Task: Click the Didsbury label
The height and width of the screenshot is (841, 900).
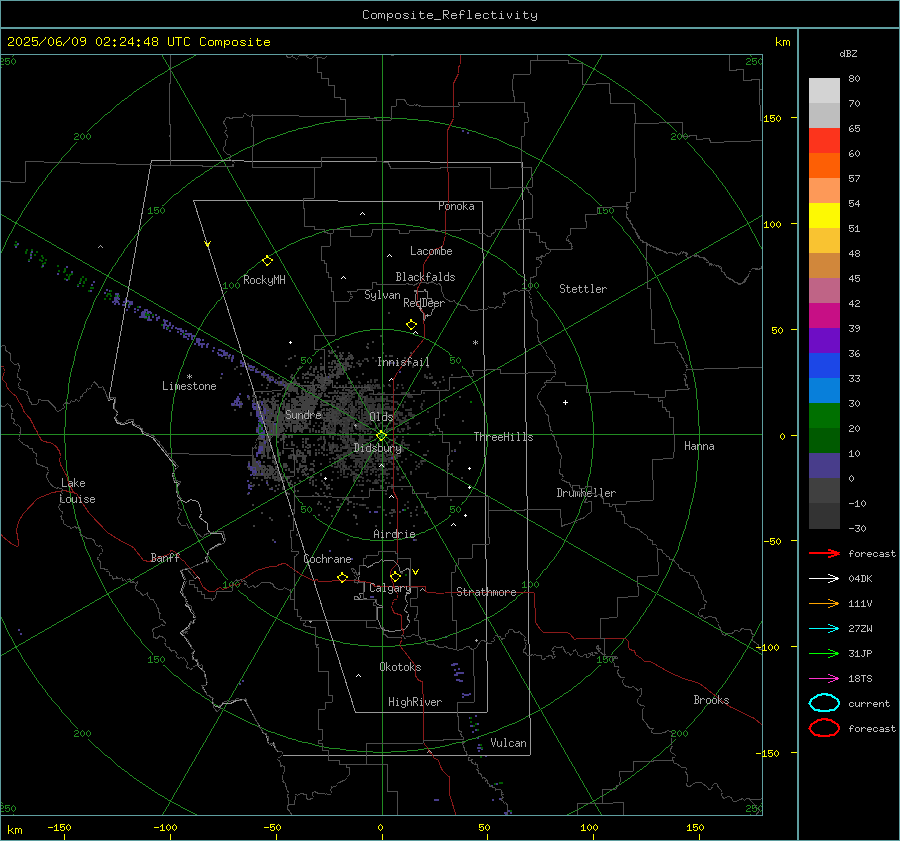Action: 378,448
